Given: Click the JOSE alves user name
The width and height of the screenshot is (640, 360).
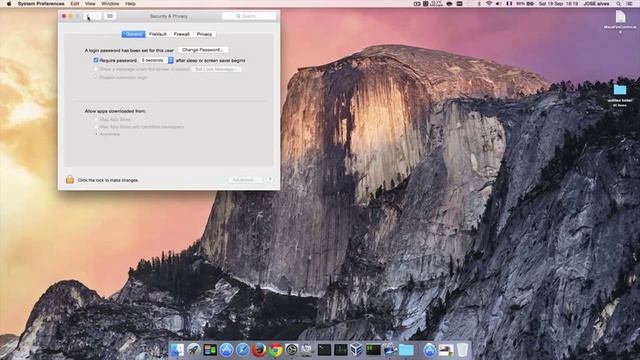Looking at the screenshot, I should point(596,4).
